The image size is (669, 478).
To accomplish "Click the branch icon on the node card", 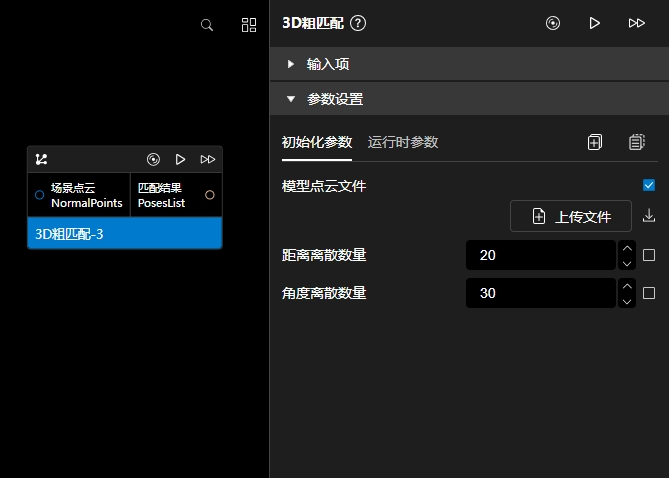I will [x=41, y=159].
